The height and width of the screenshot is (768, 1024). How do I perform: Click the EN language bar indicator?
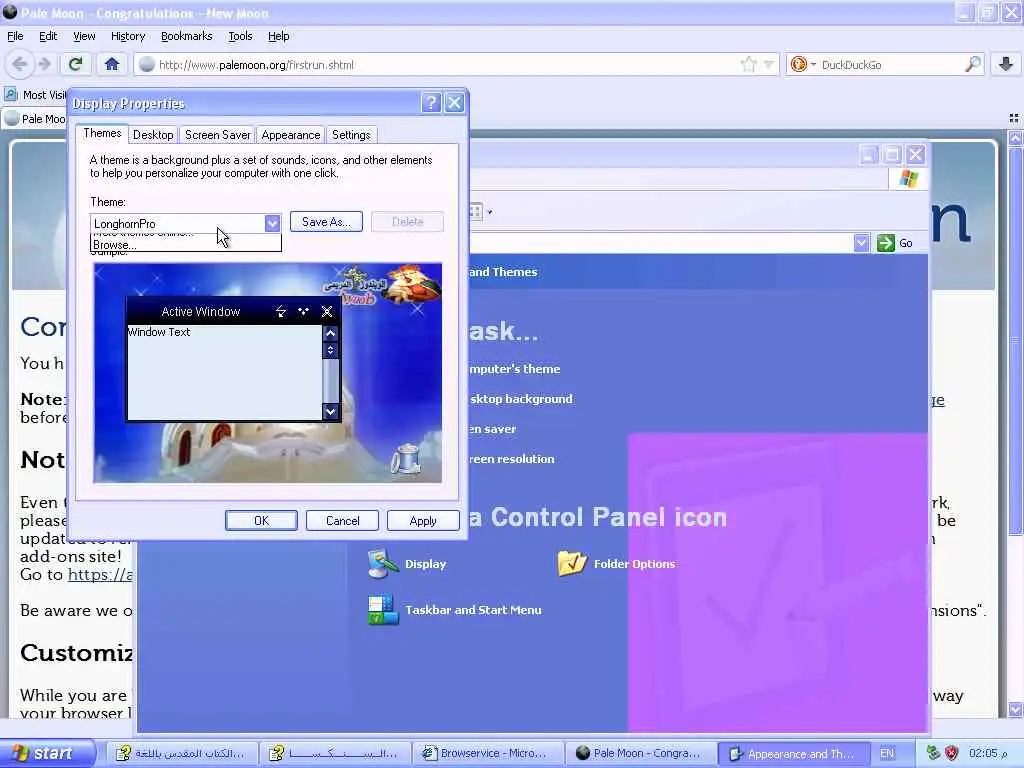tap(887, 753)
